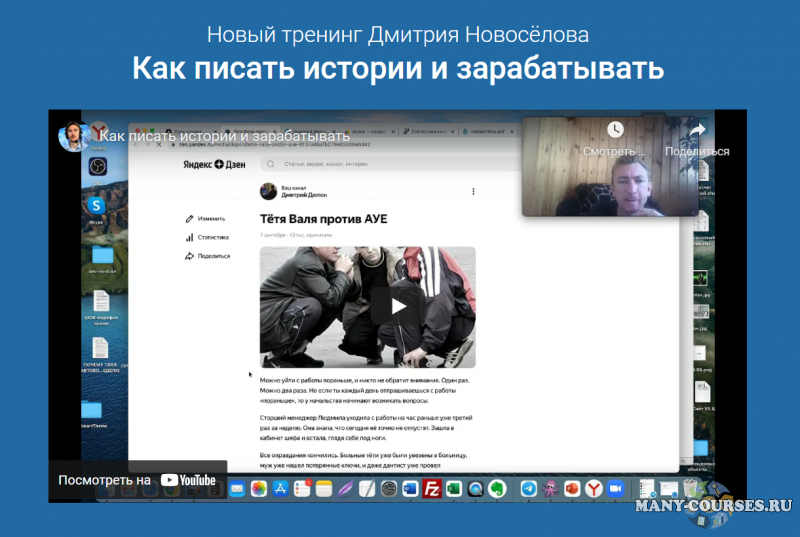Launch Yandex Browser from the dock

pos(593,489)
